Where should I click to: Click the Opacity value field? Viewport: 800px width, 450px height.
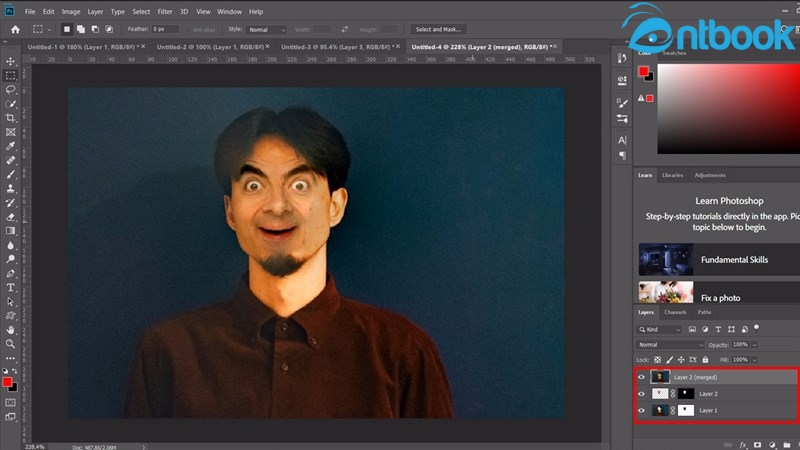point(740,345)
